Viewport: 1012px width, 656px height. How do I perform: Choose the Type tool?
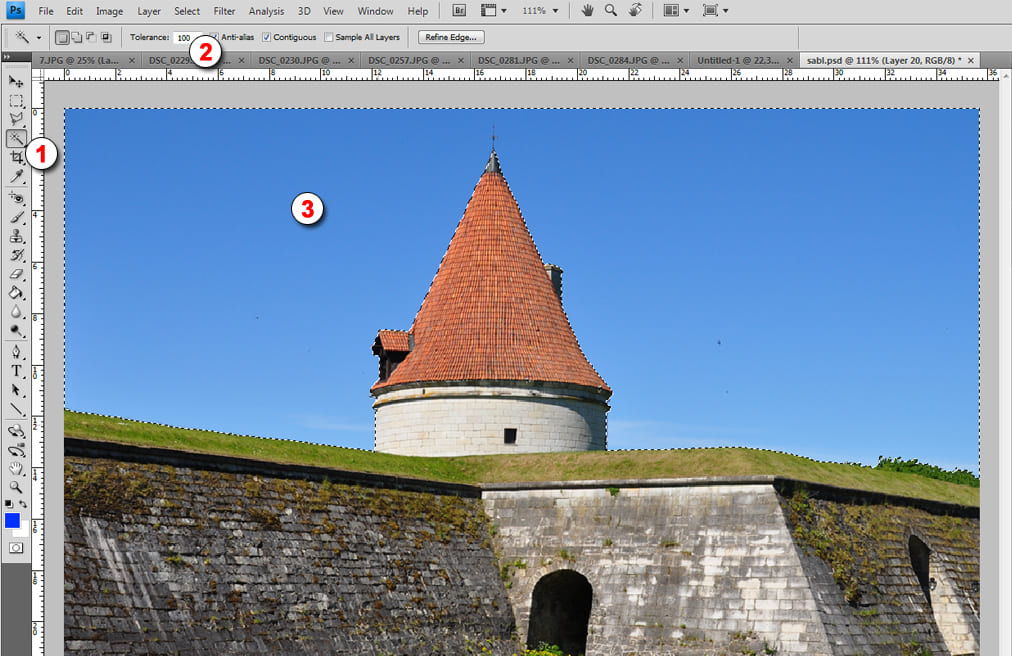click(16, 371)
